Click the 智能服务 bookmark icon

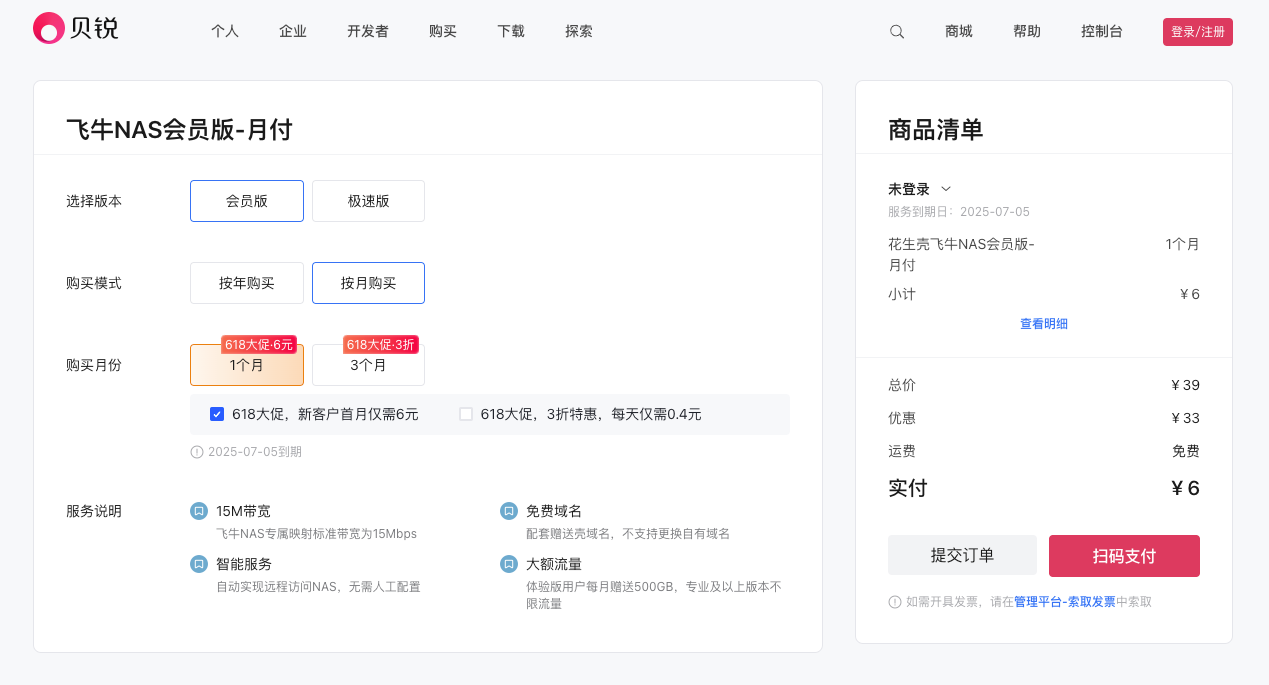click(199, 564)
